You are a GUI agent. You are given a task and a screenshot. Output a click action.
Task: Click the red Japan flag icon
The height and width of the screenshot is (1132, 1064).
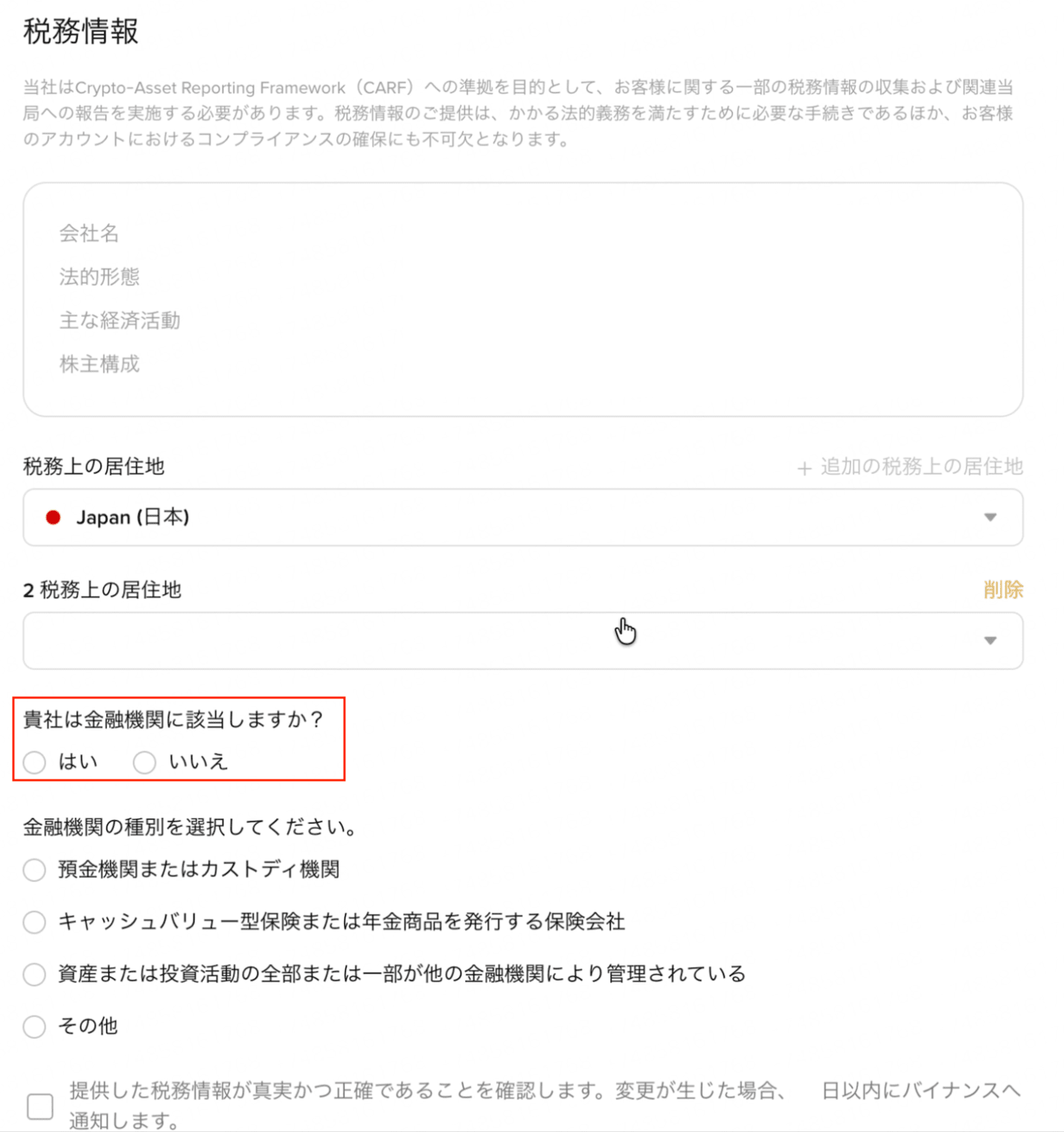[53, 518]
